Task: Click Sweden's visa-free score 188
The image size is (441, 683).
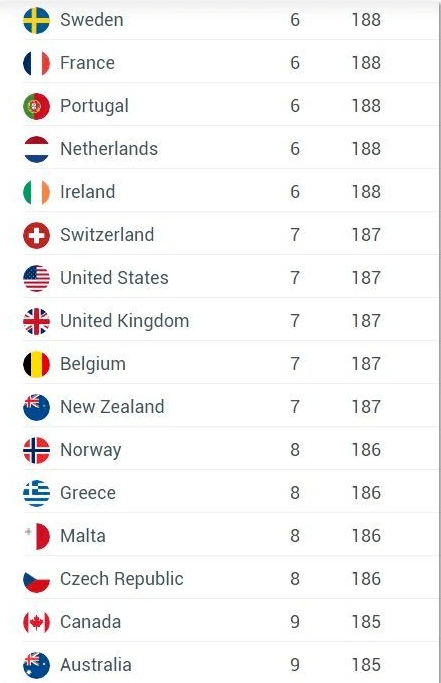Action: click(x=366, y=20)
